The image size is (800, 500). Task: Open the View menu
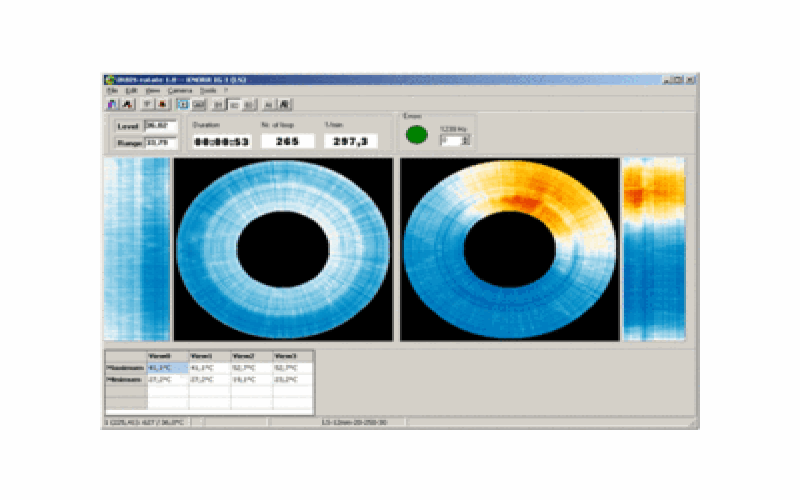pos(153,90)
